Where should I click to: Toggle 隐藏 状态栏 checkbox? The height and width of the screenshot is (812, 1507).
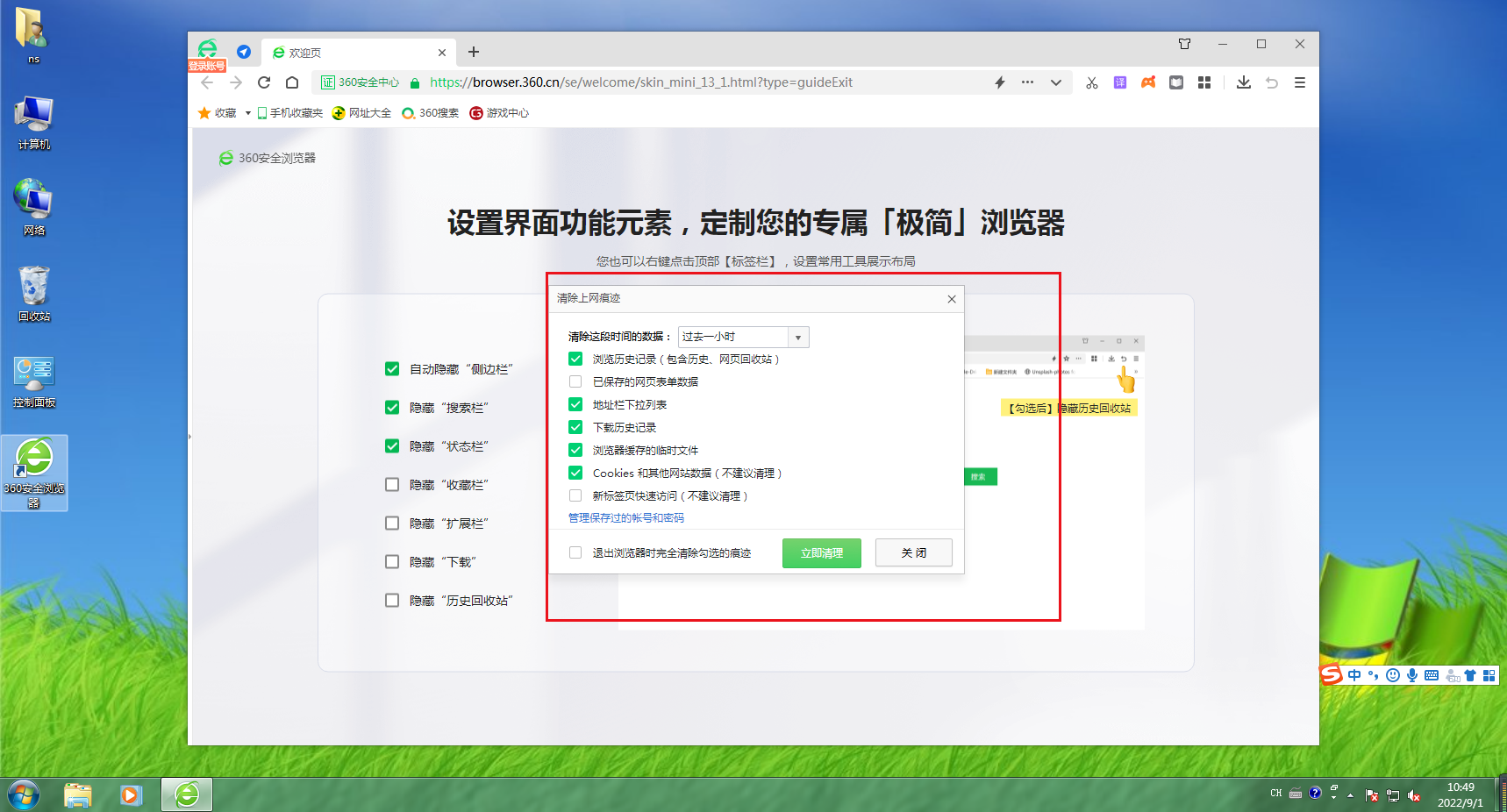pos(392,446)
